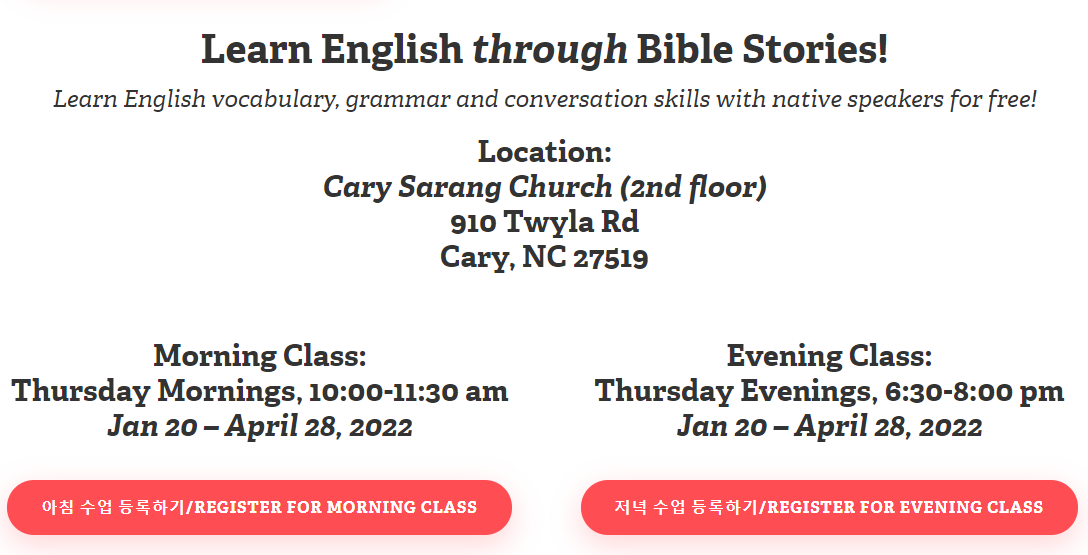Click the "Morning Class:" heading

tap(260, 355)
